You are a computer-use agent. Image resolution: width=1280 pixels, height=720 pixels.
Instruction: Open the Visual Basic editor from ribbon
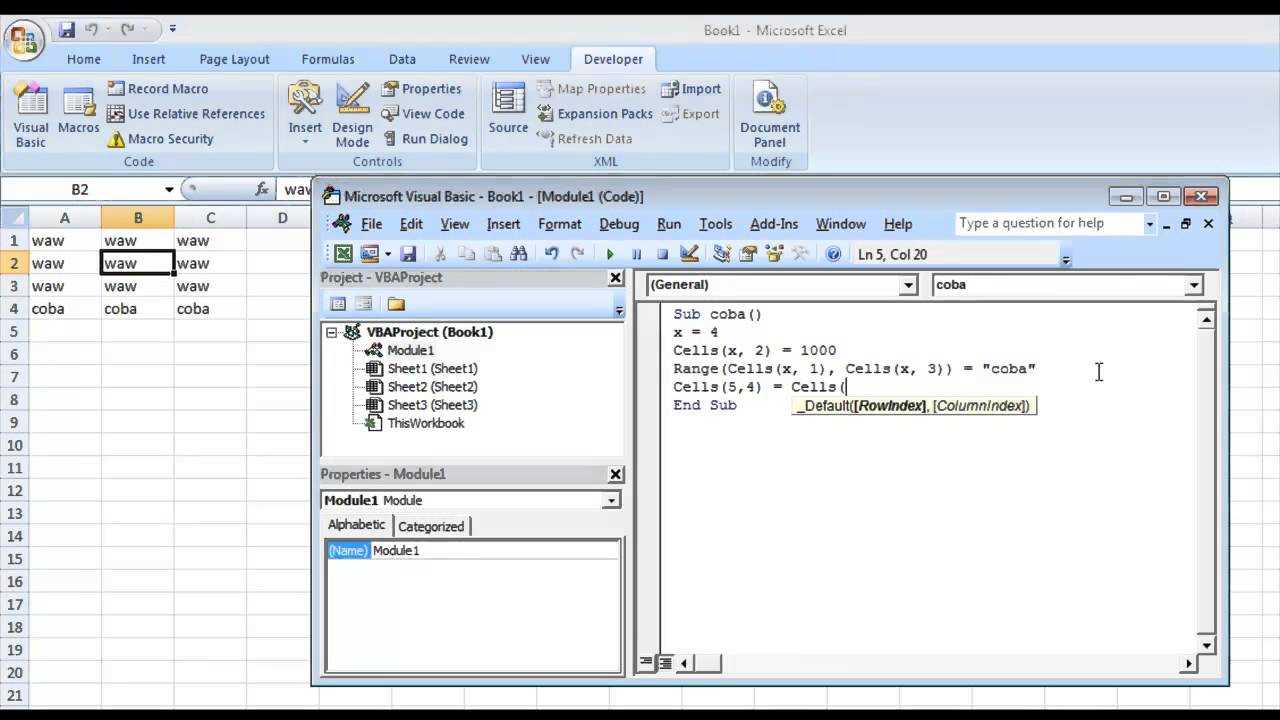[x=31, y=115]
